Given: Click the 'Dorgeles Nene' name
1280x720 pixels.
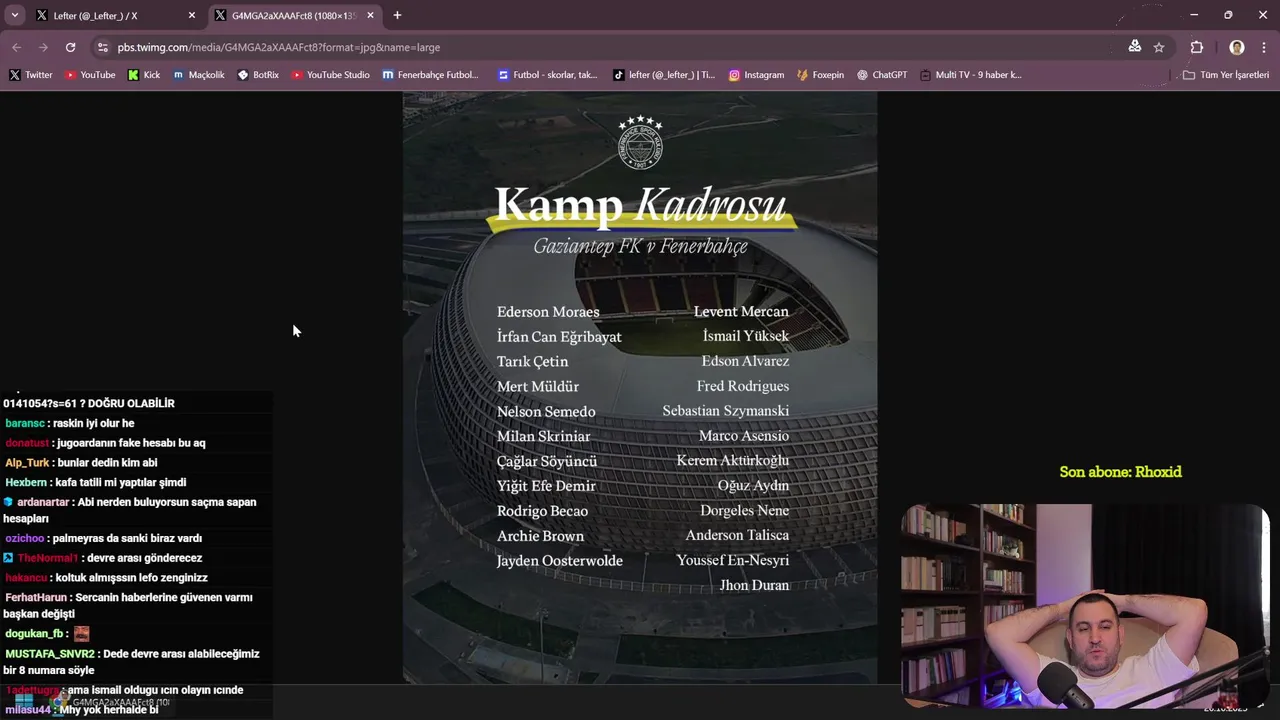Looking at the screenshot, I should pos(744,511).
